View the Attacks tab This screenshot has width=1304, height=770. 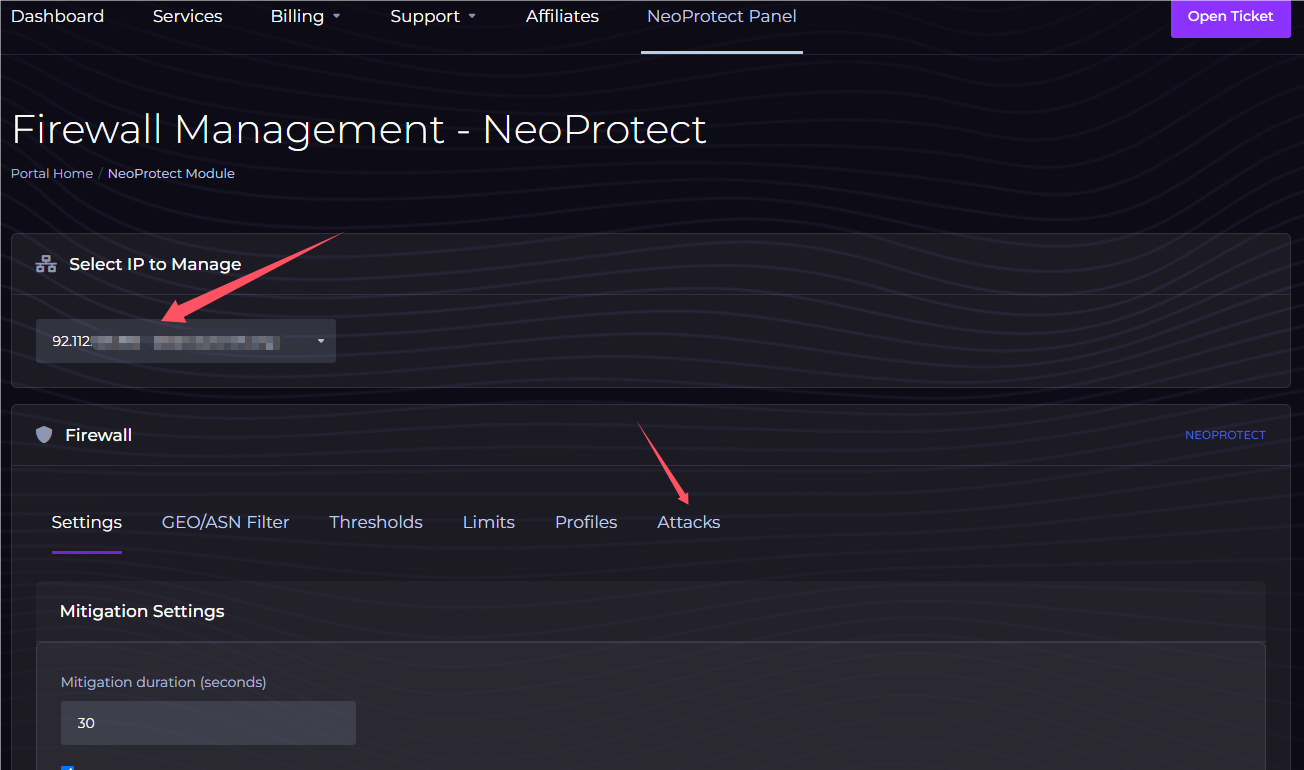point(688,522)
